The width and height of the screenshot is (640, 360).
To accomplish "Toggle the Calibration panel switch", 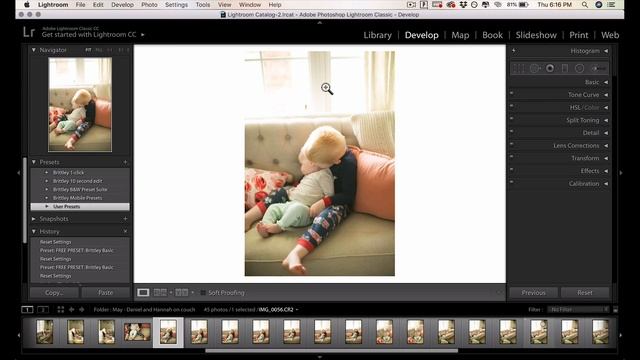I will (512, 182).
